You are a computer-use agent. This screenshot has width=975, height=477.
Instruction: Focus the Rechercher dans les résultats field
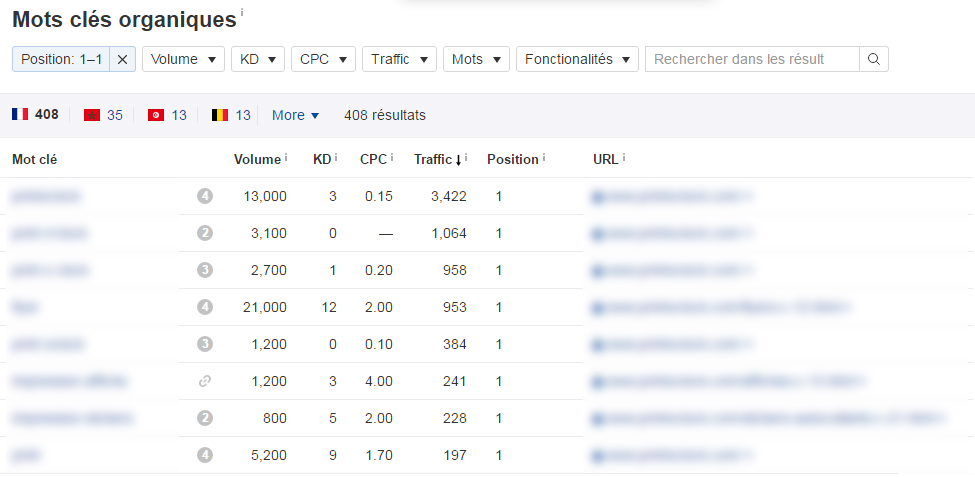752,59
